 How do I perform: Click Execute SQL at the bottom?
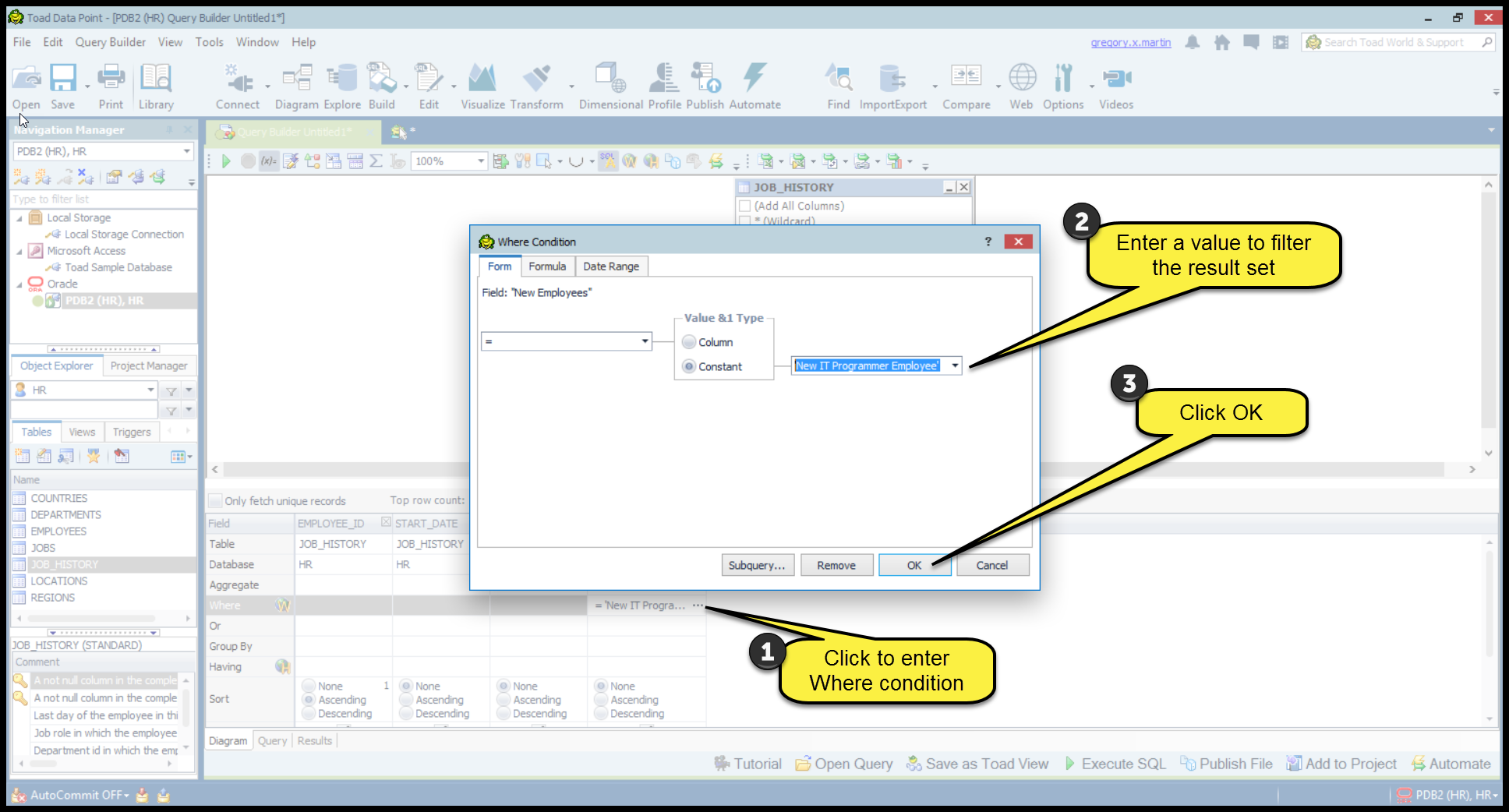[x=1115, y=764]
